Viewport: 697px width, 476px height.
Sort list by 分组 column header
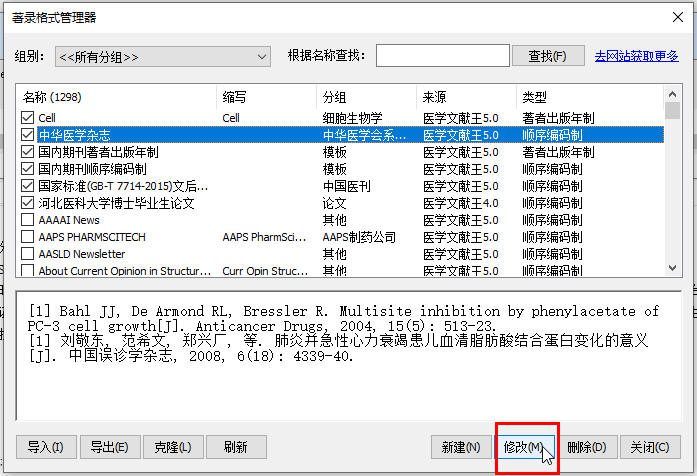tap(366, 97)
